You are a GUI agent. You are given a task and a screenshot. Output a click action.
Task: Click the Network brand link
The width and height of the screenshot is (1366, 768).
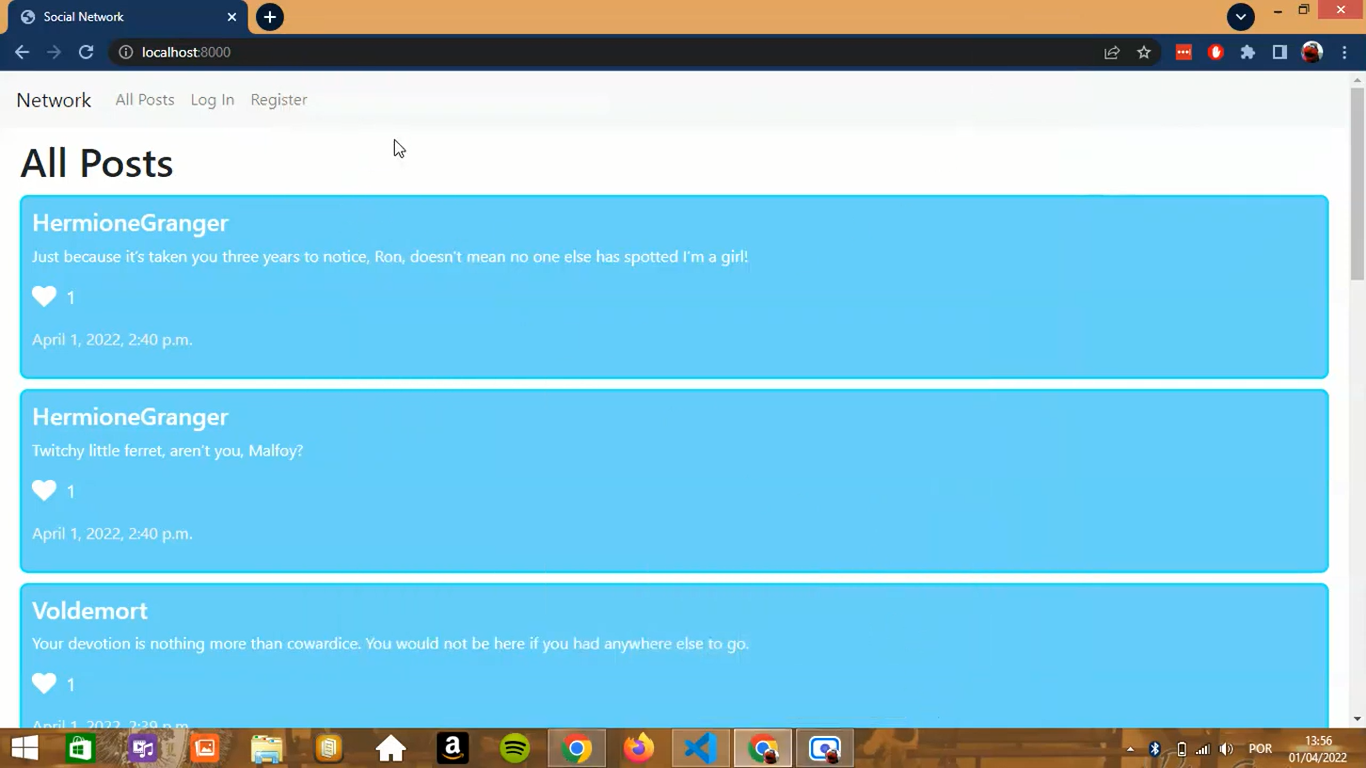point(54,100)
